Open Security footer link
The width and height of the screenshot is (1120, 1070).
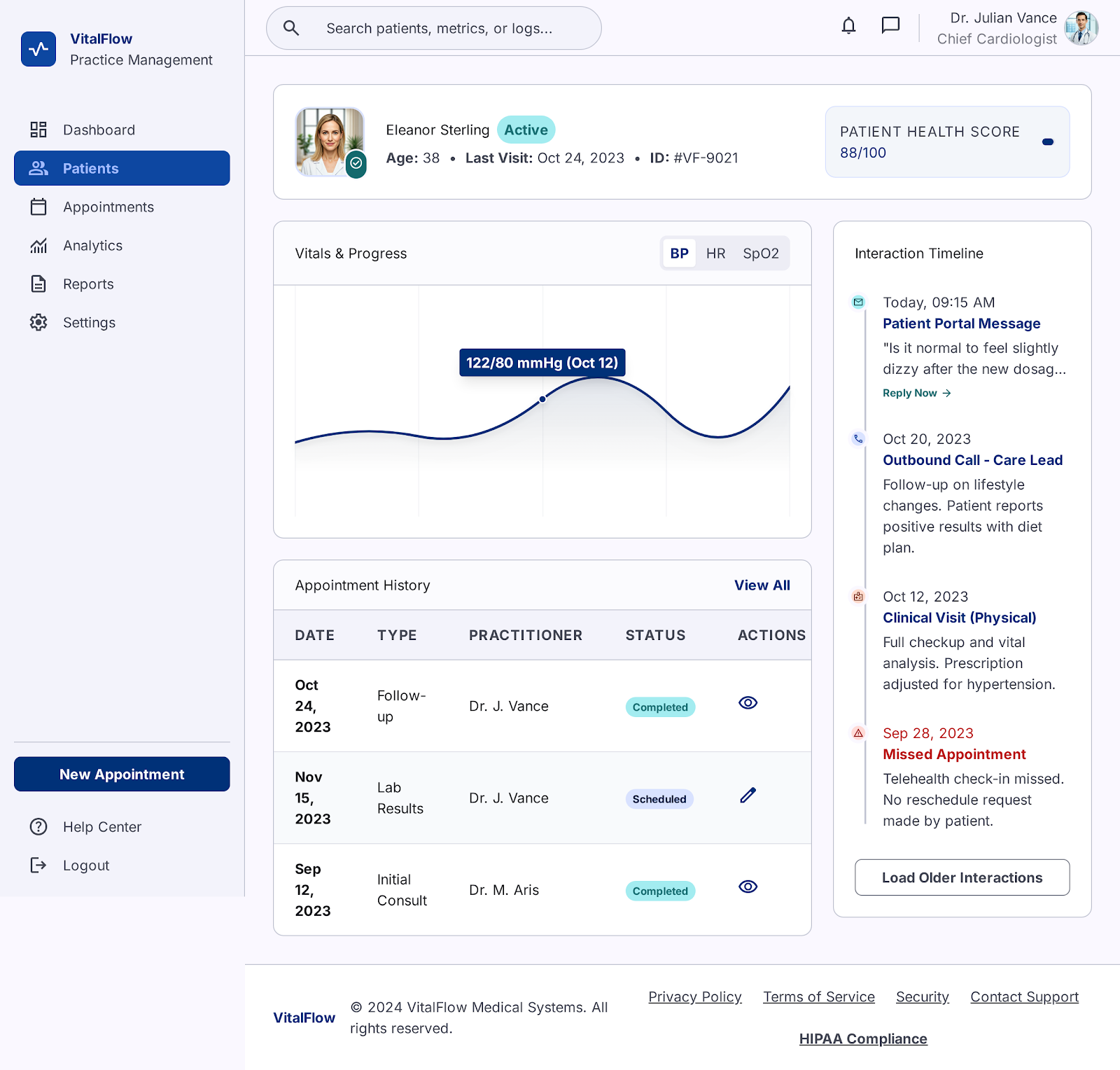922,996
